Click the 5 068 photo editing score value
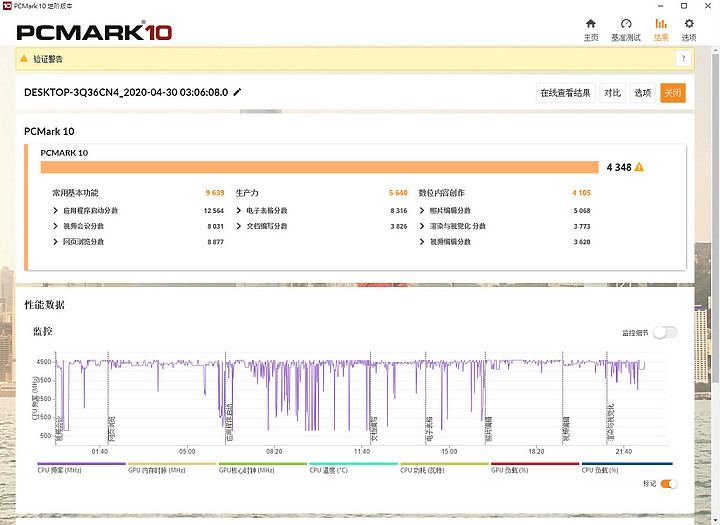The width and height of the screenshot is (720, 525). [x=582, y=210]
